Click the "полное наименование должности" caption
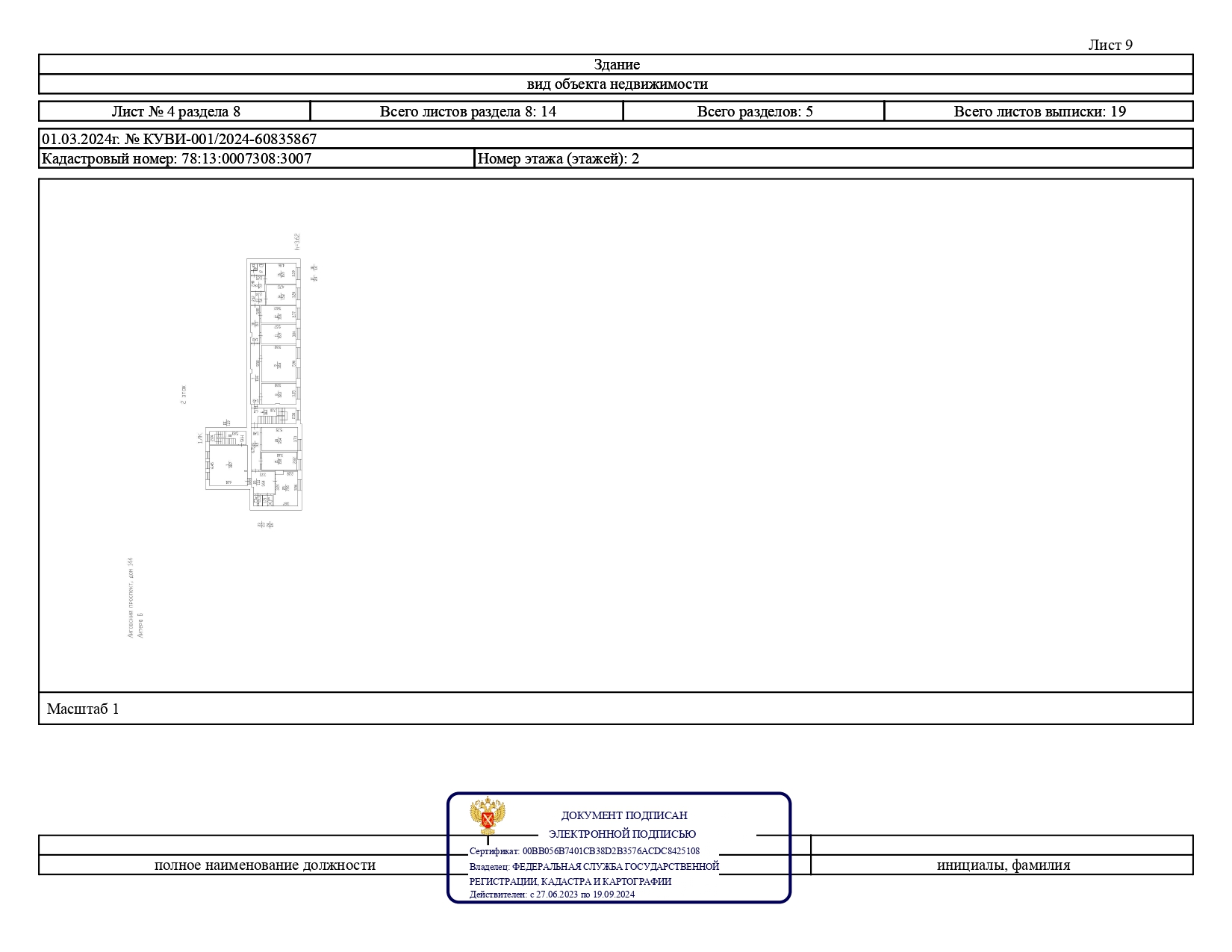Image resolution: width=1232 pixels, height=952 pixels. [x=264, y=865]
